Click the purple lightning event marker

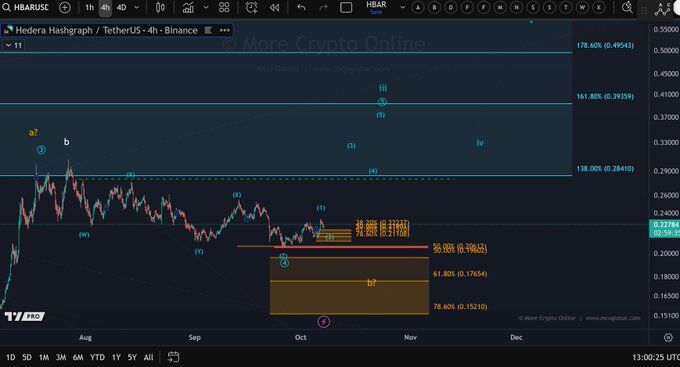[x=324, y=321]
